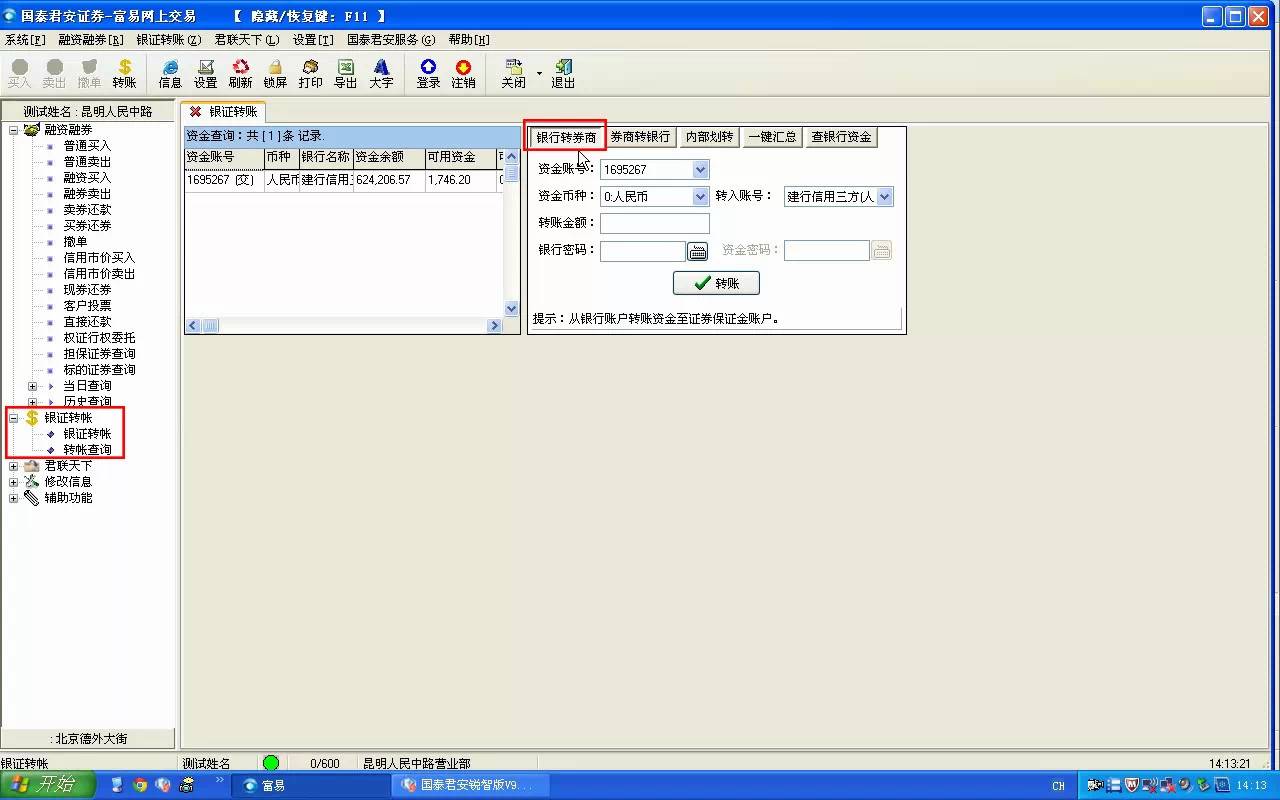Open the 君联天下 menu in menu bar

(x=247, y=40)
